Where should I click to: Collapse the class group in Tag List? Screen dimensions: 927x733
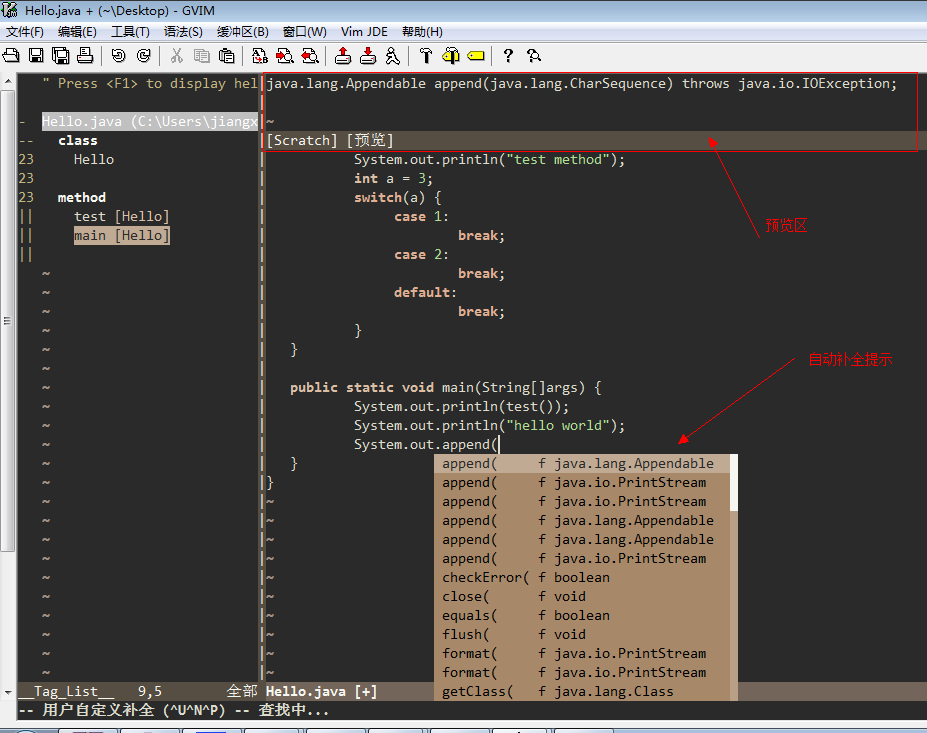coord(30,140)
